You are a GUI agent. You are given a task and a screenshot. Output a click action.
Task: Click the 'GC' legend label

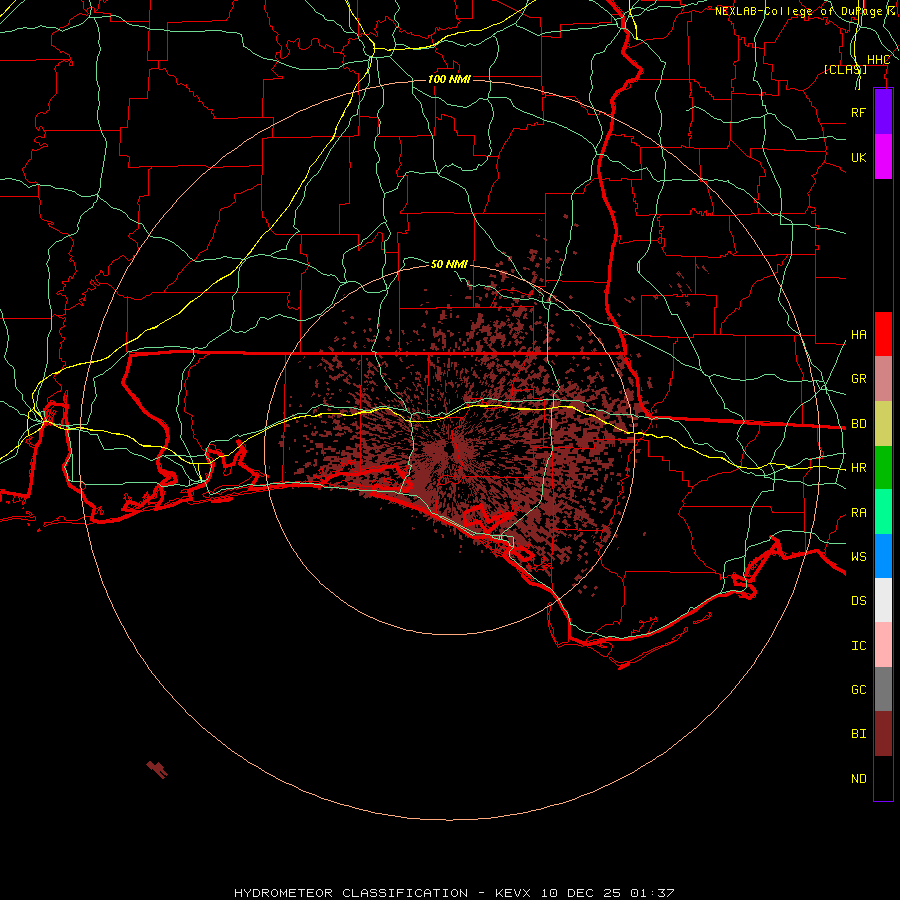(x=858, y=690)
